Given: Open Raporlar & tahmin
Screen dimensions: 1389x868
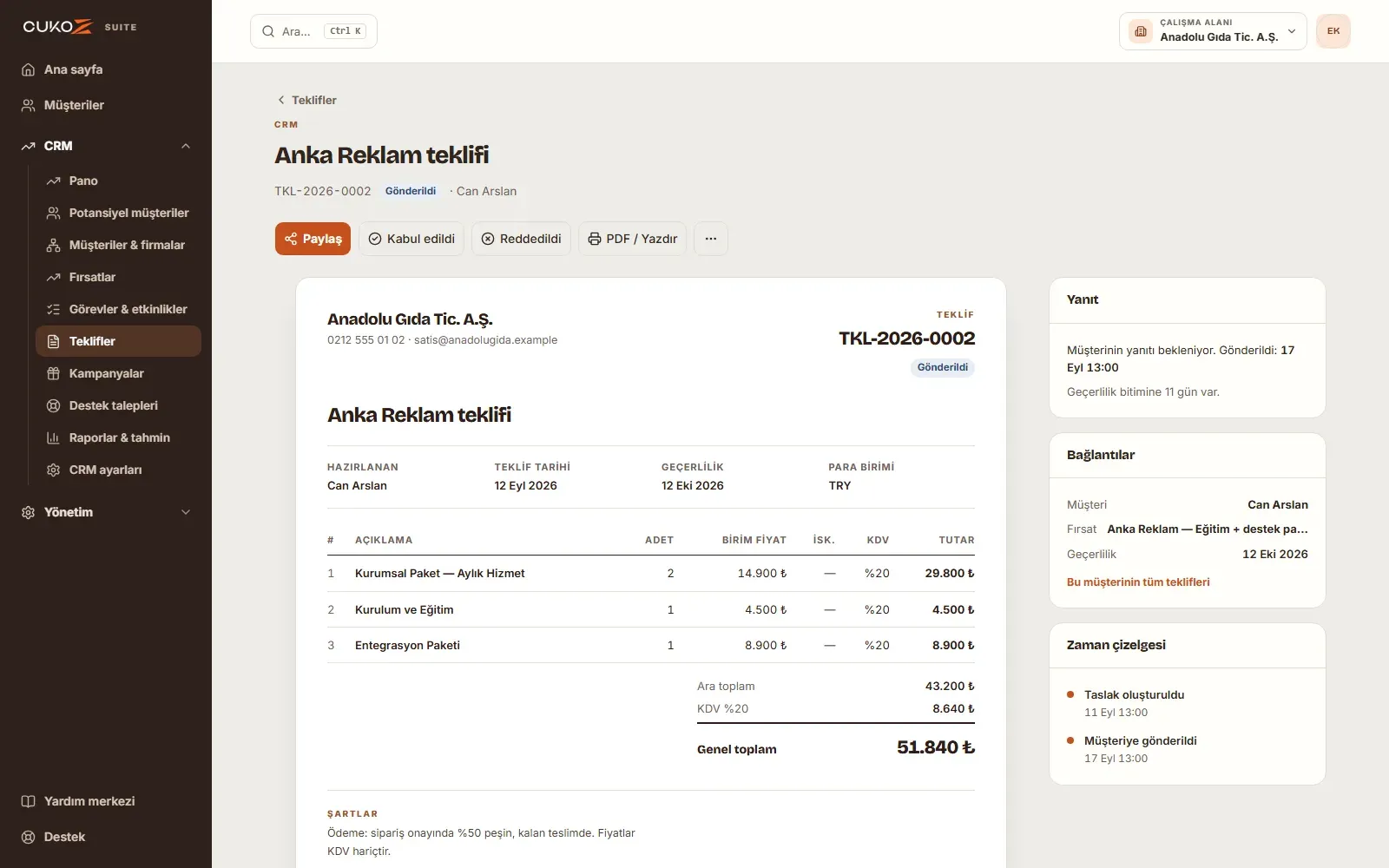Looking at the screenshot, I should 118,437.
